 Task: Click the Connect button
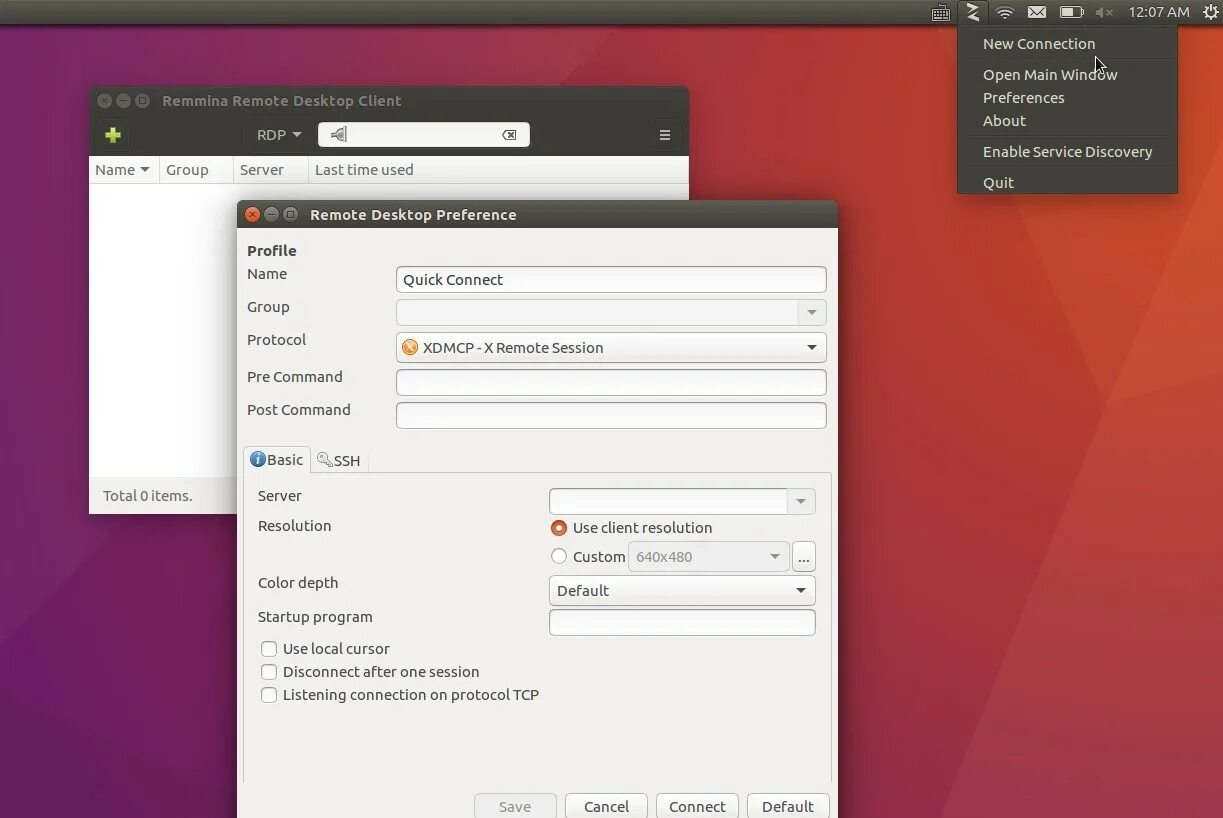[x=697, y=806]
